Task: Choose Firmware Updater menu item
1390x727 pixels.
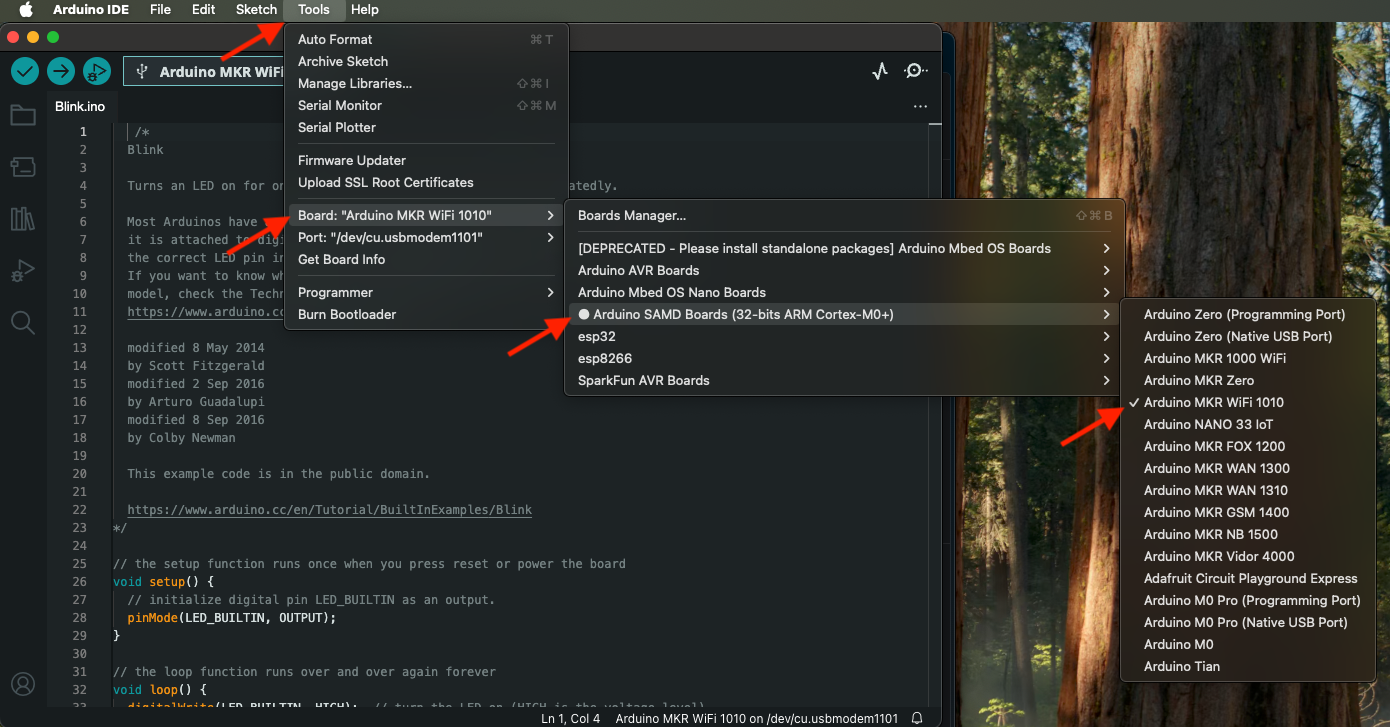Action: pos(426,160)
